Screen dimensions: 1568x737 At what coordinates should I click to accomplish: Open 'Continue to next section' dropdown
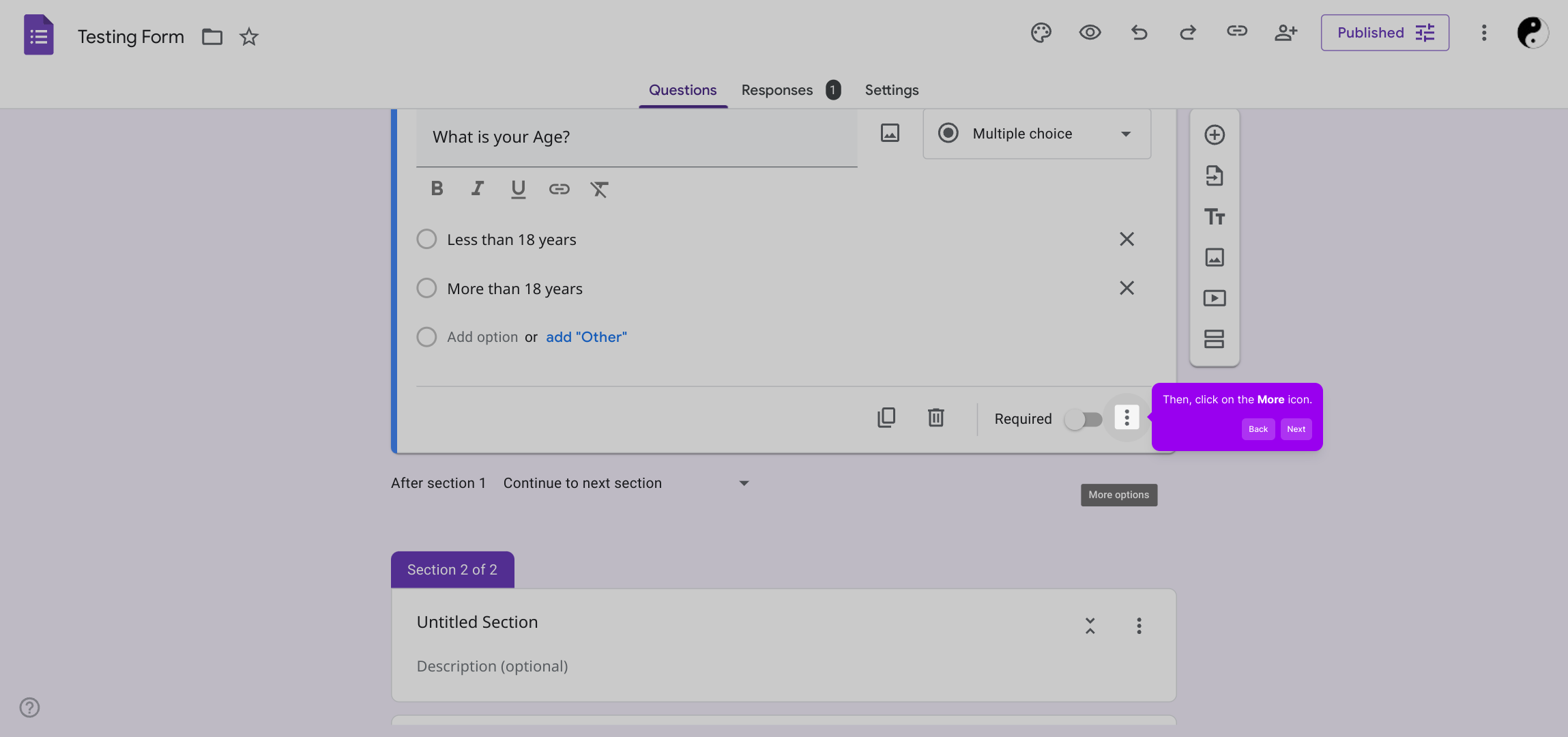(x=626, y=483)
